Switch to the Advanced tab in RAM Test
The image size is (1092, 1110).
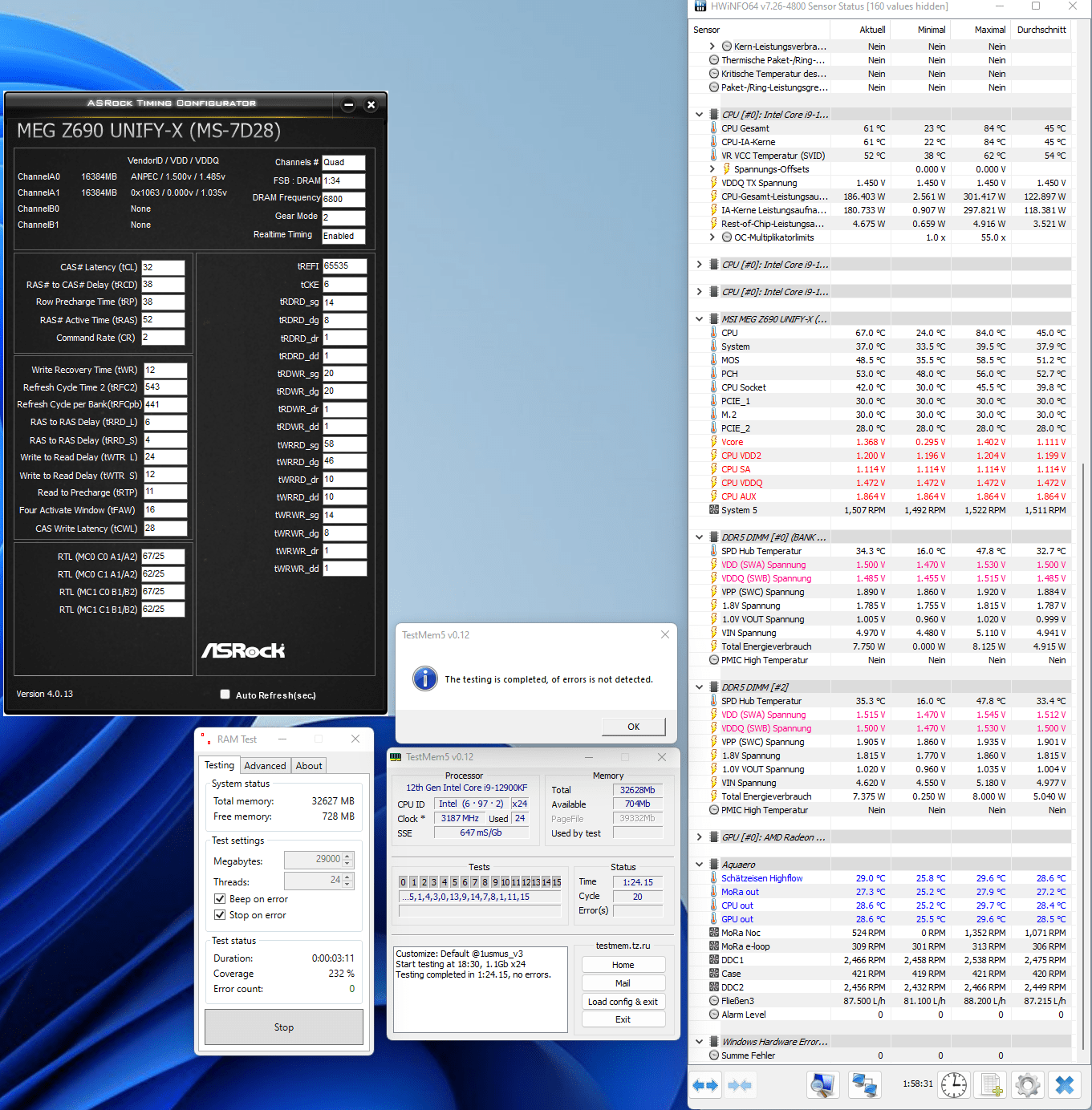click(265, 766)
